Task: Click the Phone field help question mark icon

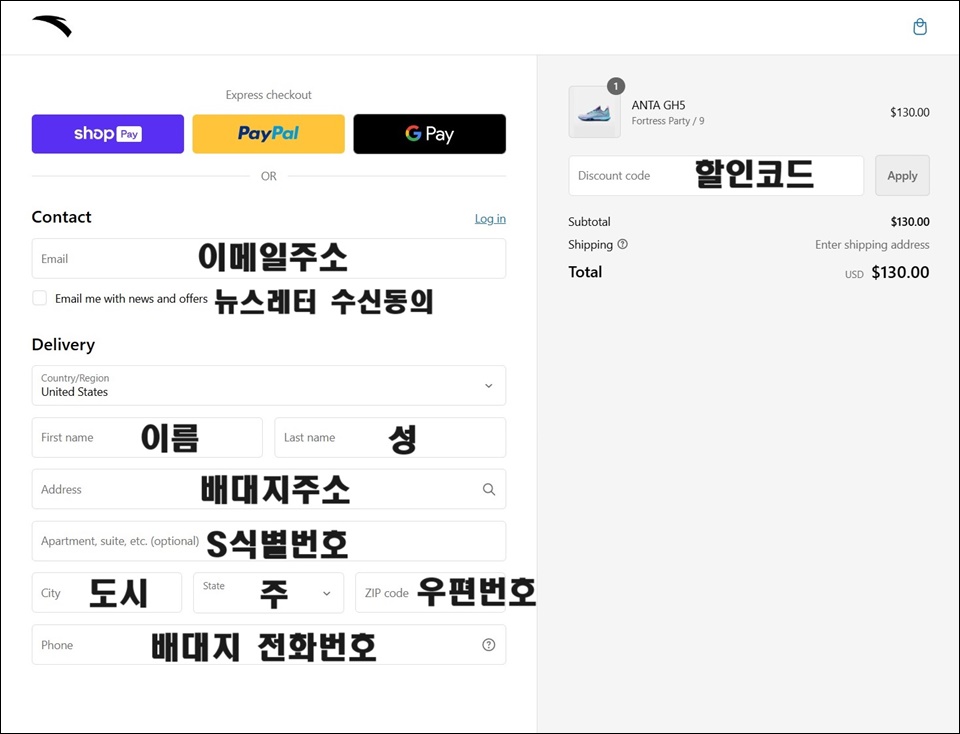Action: (x=489, y=645)
